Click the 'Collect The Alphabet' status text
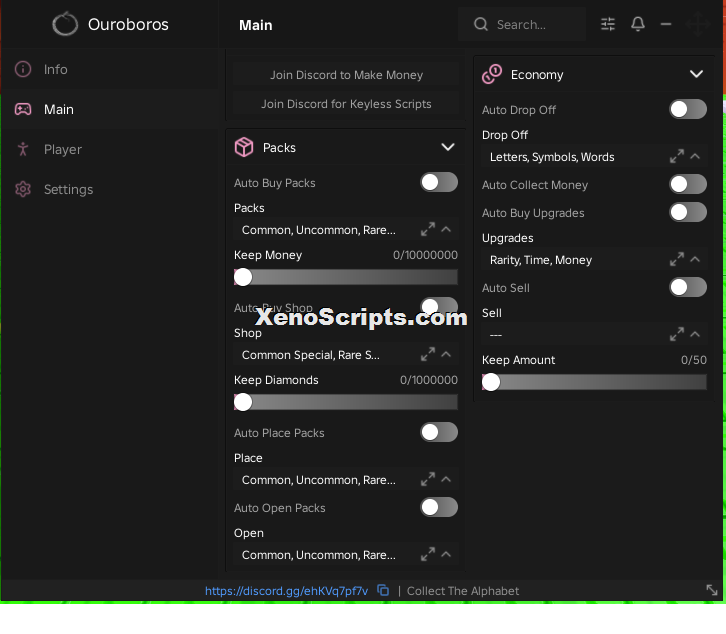Viewport: 726px width, 634px height. 463,591
